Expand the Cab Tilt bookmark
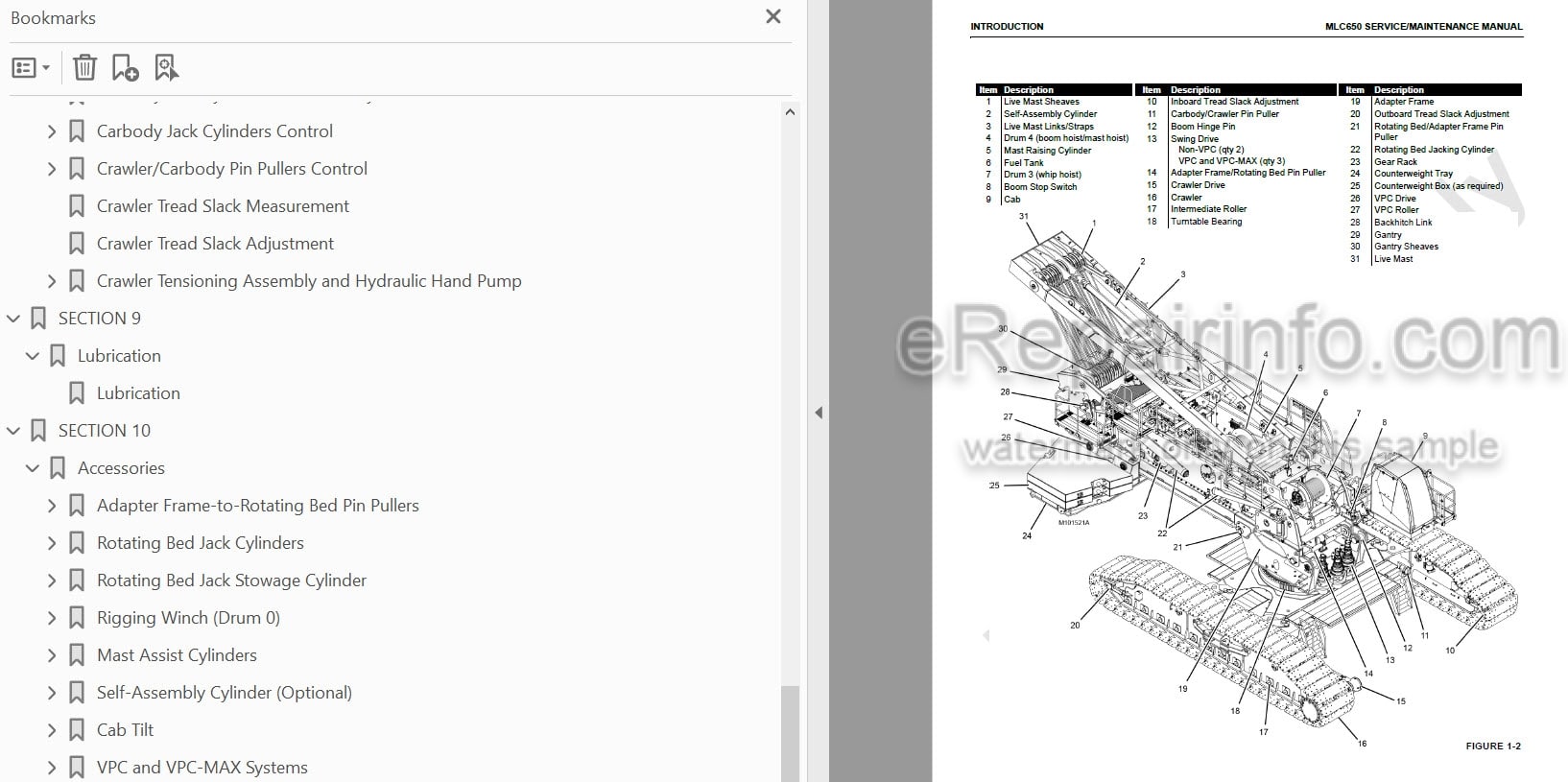 click(x=52, y=730)
